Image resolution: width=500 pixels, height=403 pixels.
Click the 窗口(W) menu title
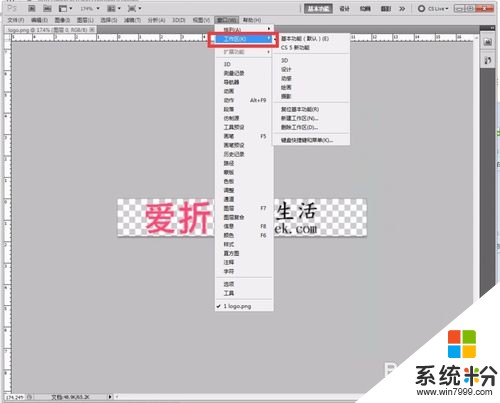(227, 20)
